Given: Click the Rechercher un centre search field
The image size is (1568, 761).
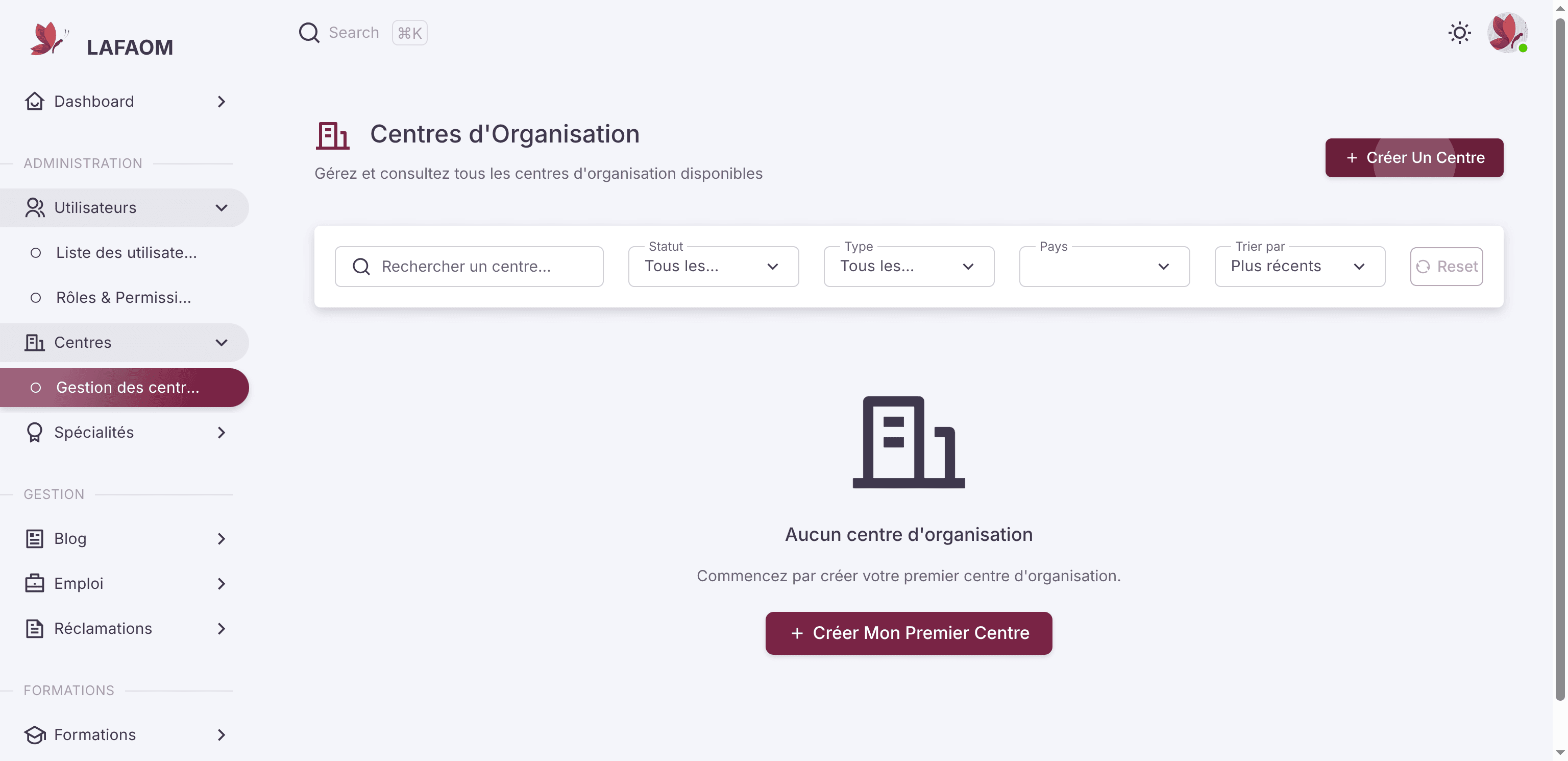Looking at the screenshot, I should [469, 266].
